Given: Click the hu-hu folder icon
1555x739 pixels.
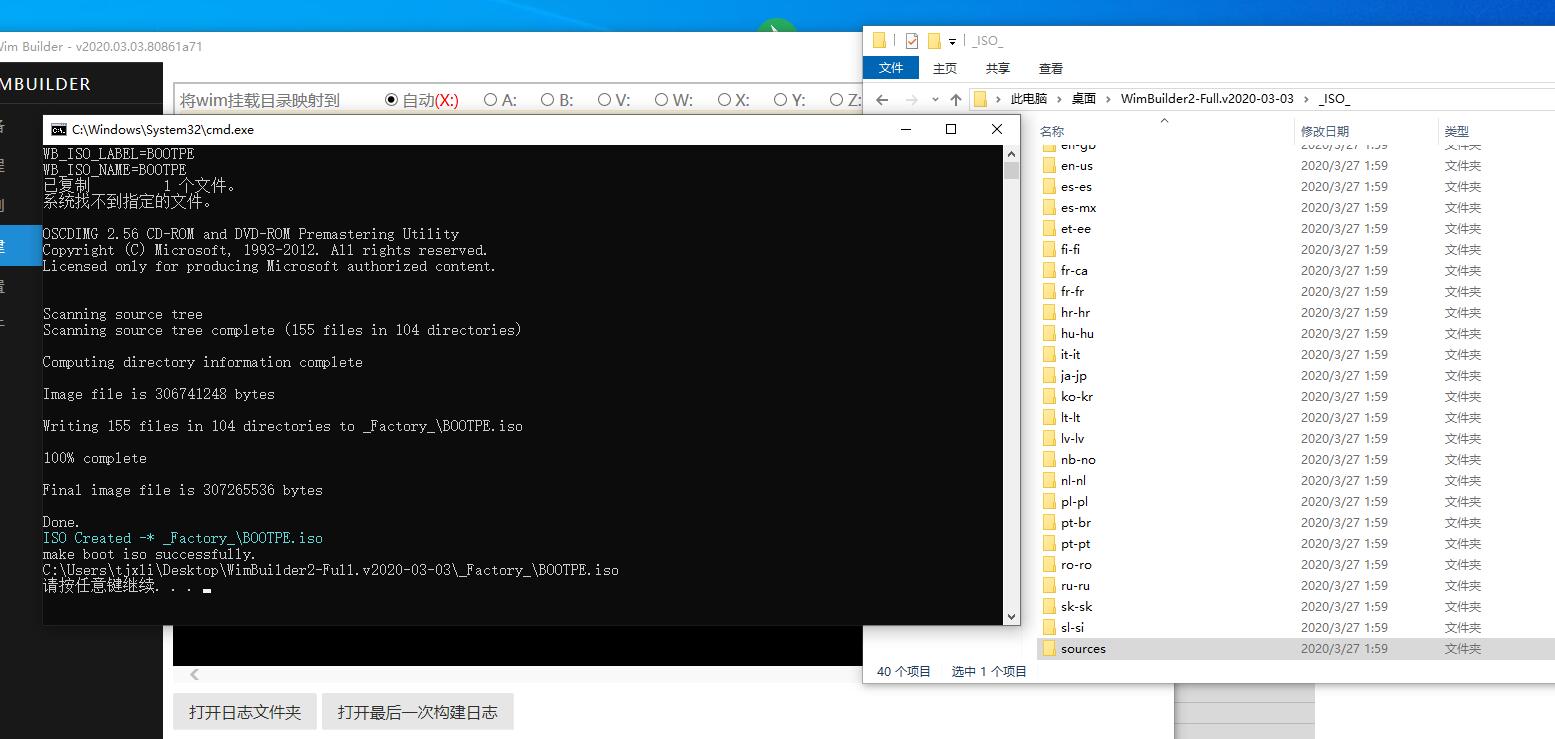Looking at the screenshot, I should coord(1049,334).
